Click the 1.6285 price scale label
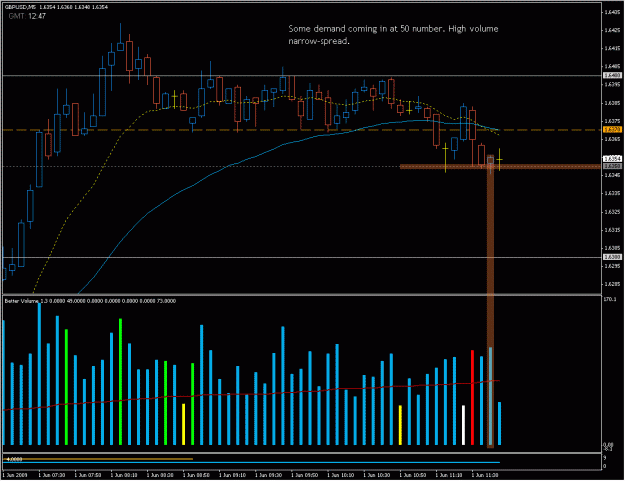 pos(612,284)
